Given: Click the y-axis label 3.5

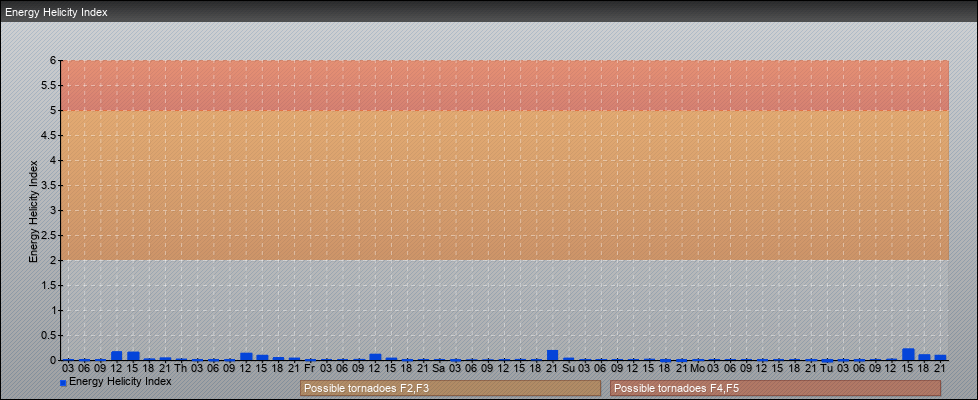Looking at the screenshot, I should (50, 185).
